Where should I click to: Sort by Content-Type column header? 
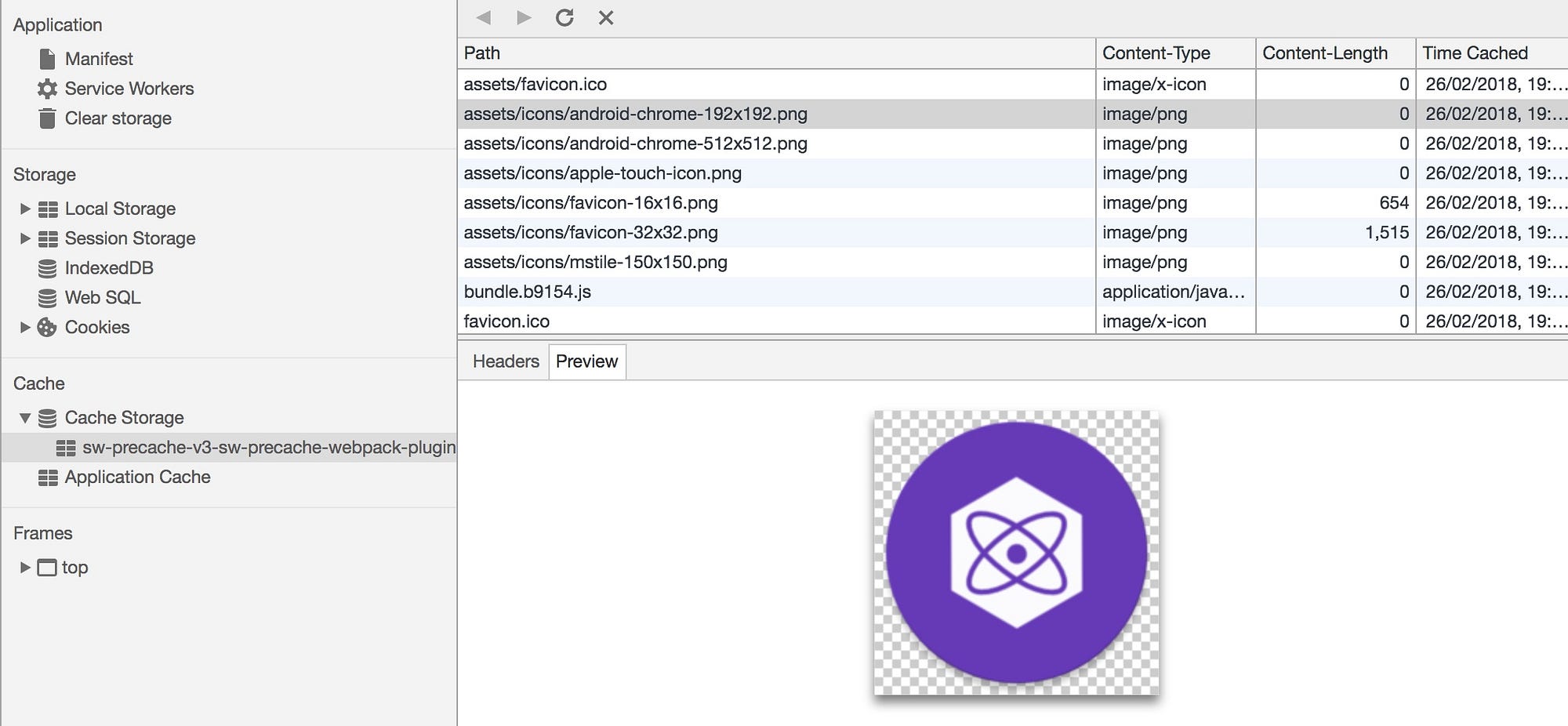pos(1175,53)
